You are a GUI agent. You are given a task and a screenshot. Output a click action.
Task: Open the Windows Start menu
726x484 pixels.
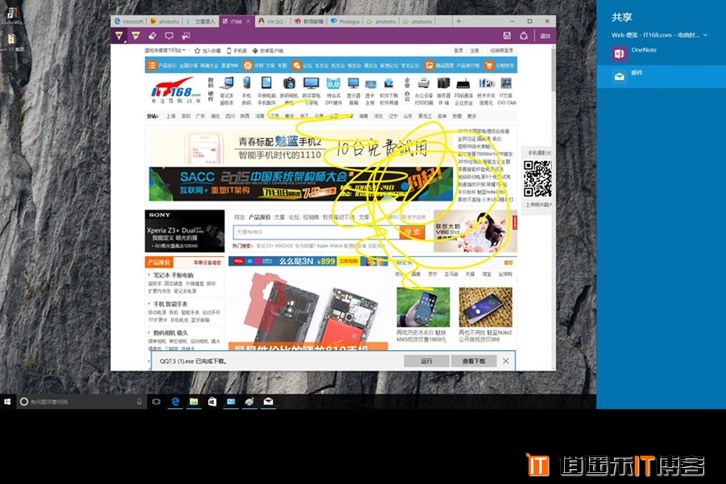tap(7, 402)
